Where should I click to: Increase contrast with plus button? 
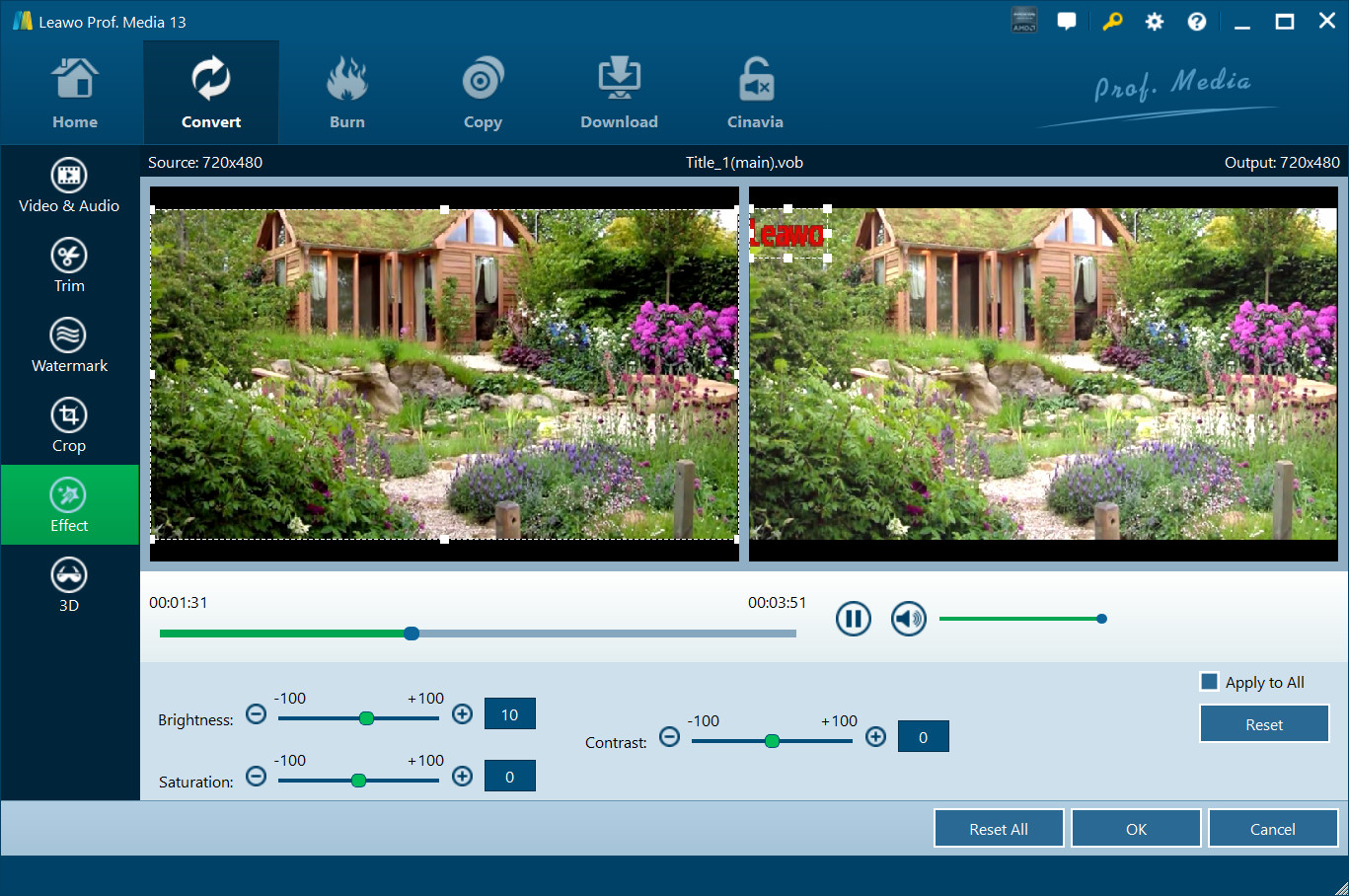tap(875, 736)
